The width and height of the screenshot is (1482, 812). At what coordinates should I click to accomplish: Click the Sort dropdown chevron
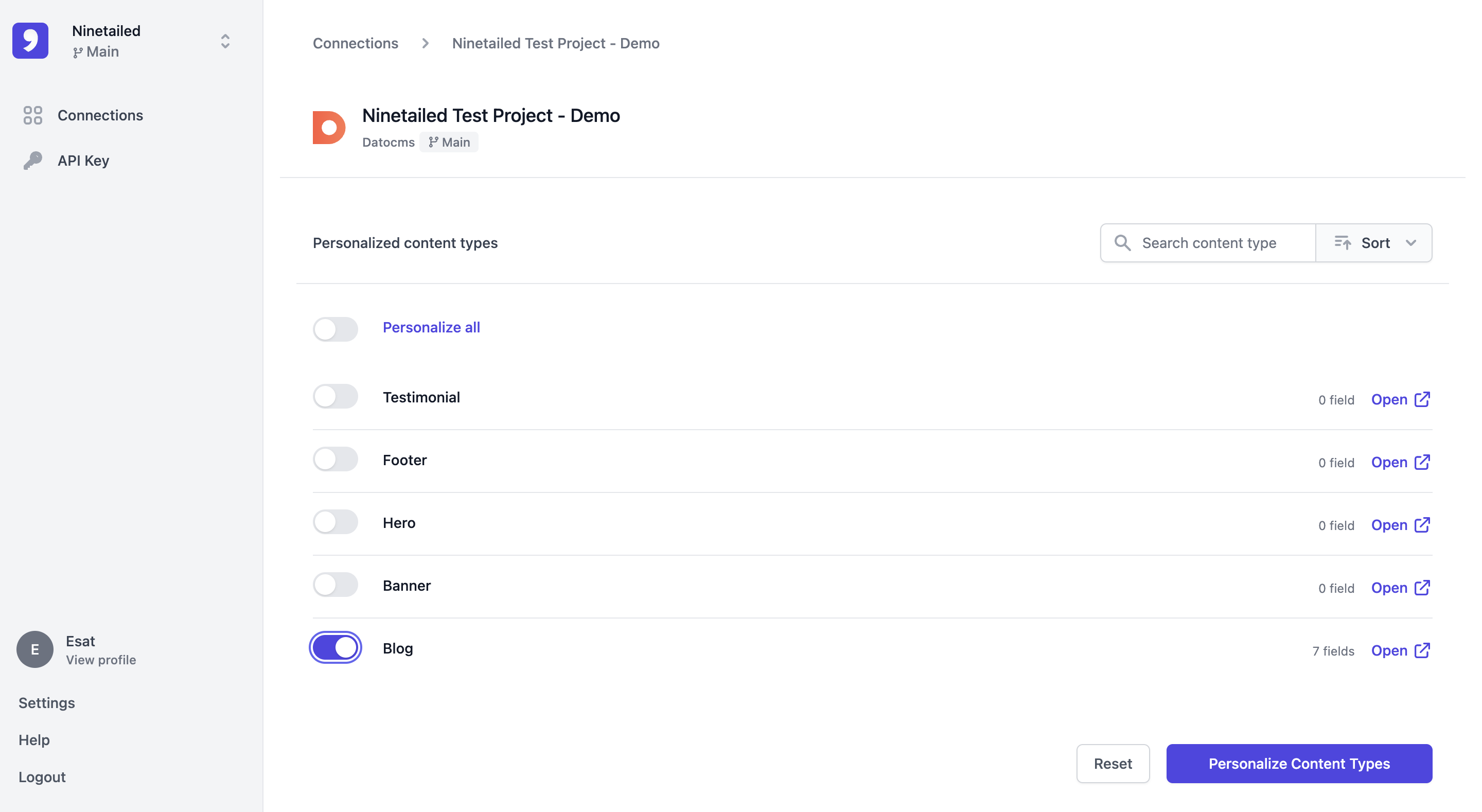(1410, 243)
